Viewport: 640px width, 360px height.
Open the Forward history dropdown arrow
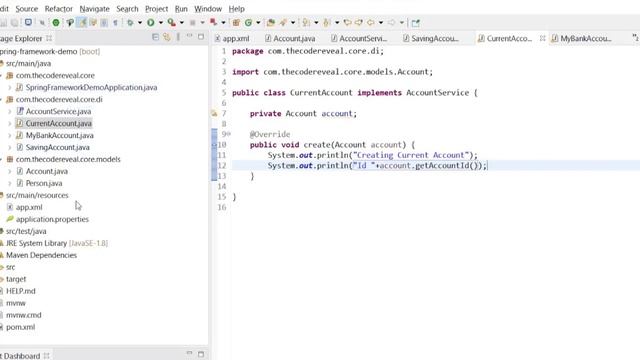[402, 23]
